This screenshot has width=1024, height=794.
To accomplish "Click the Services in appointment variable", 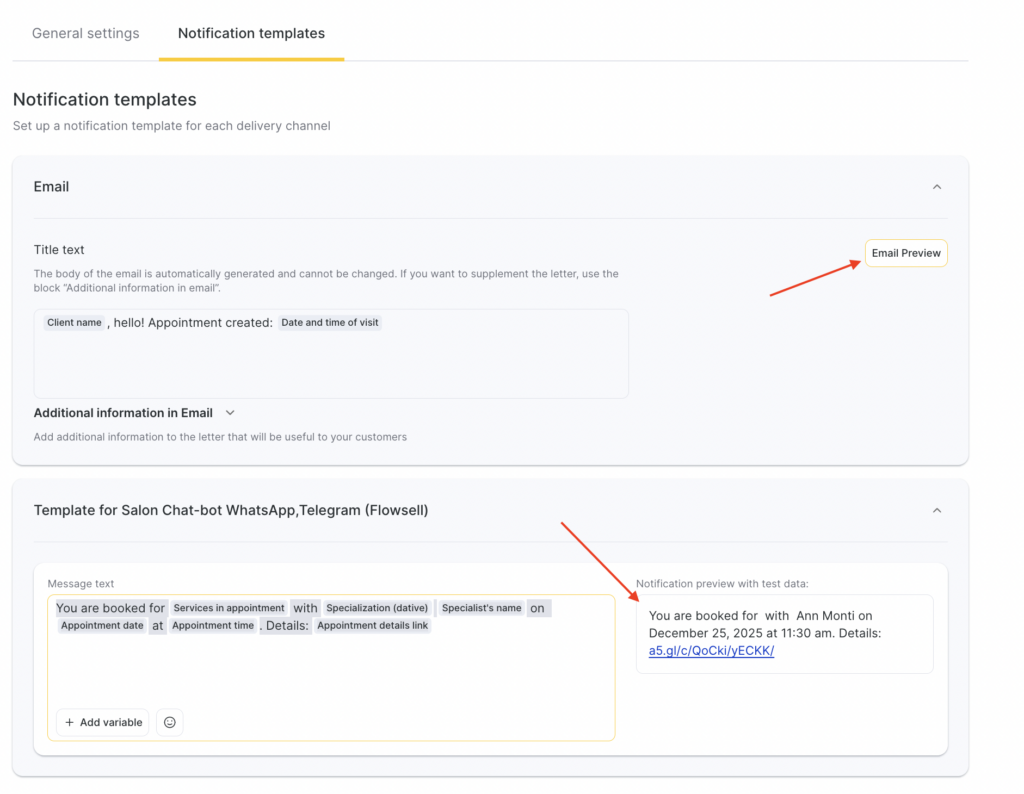I will (x=228, y=608).
